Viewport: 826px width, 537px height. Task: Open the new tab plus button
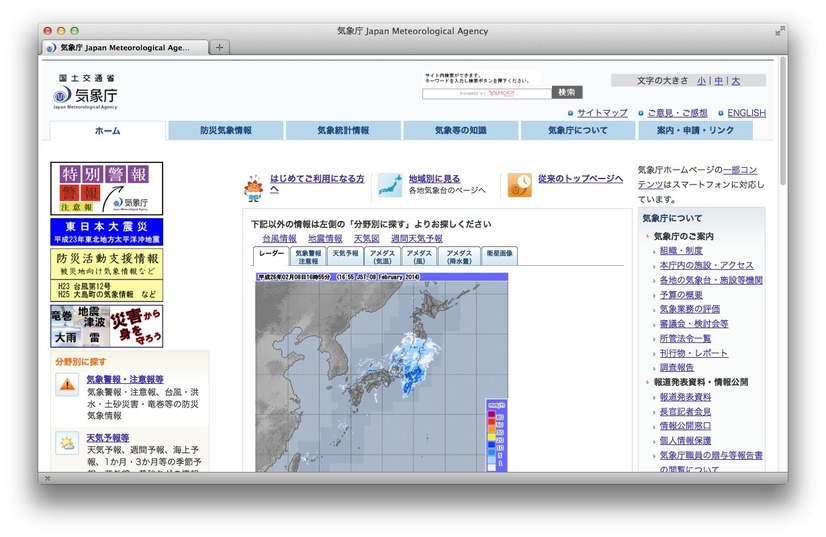pos(219,47)
